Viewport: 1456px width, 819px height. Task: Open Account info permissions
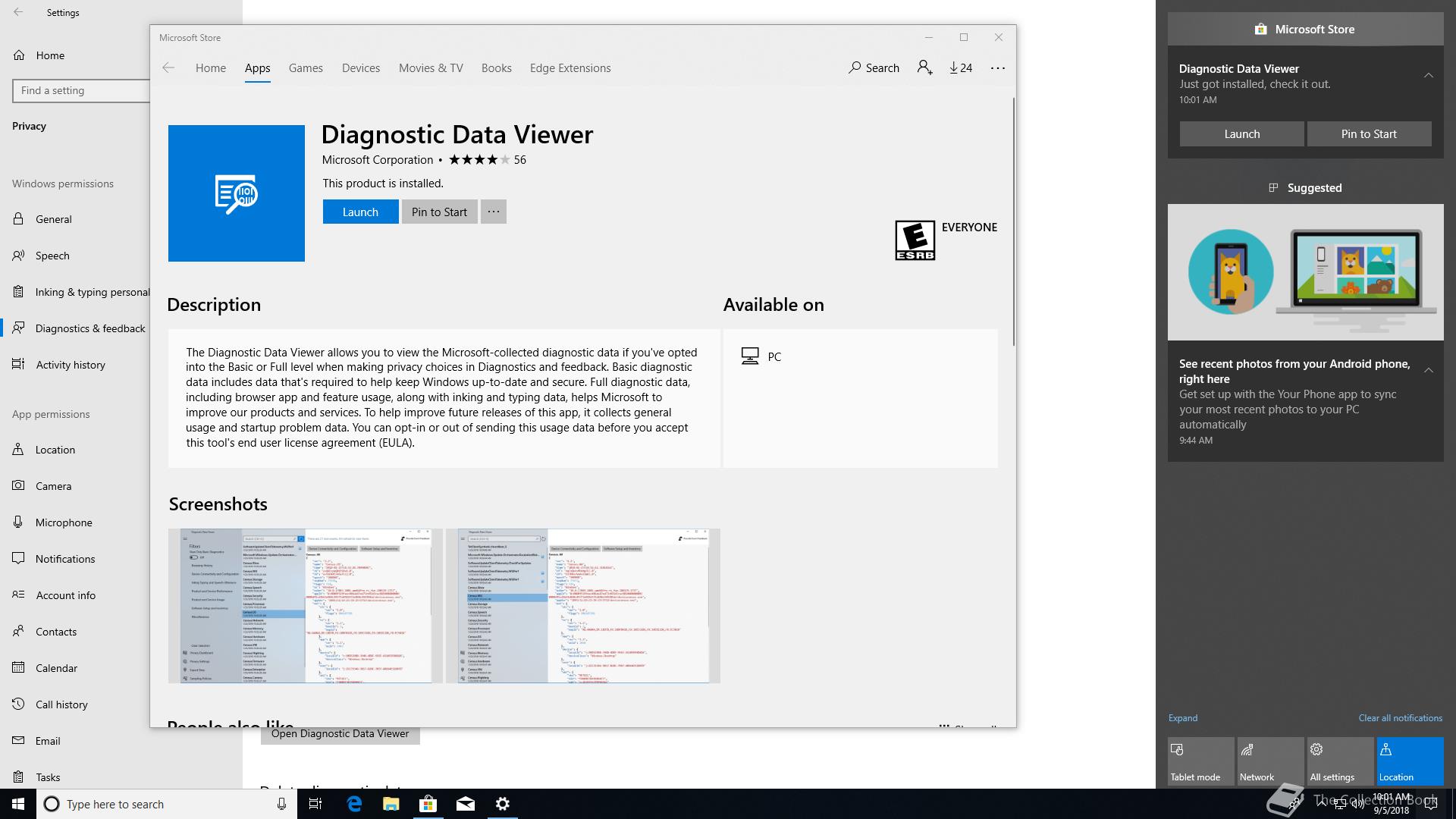(x=75, y=595)
